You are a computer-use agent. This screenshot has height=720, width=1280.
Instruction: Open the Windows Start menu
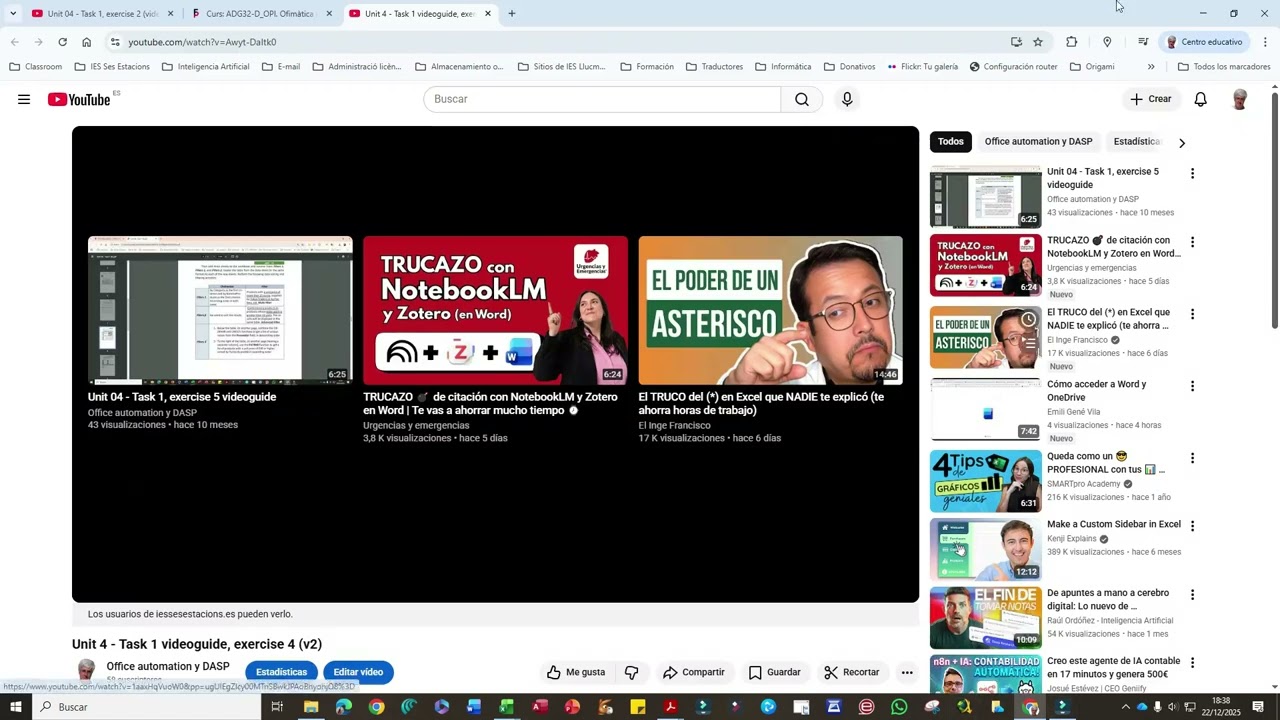[x=16, y=707]
